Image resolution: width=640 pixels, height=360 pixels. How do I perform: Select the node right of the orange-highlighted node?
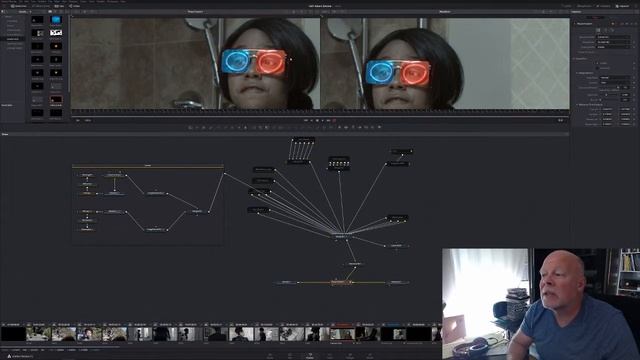click(396, 282)
